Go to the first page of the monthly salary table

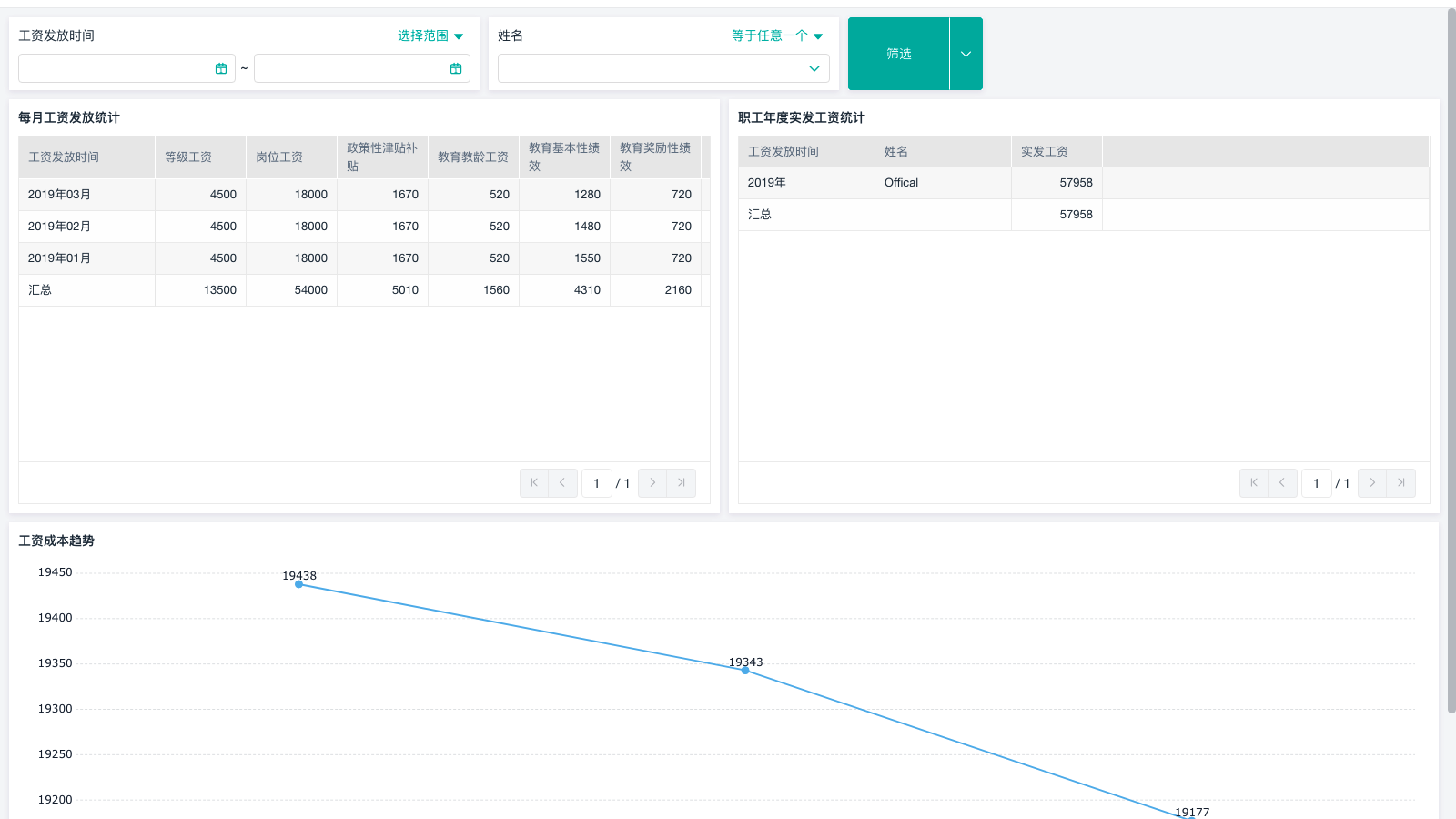[534, 483]
